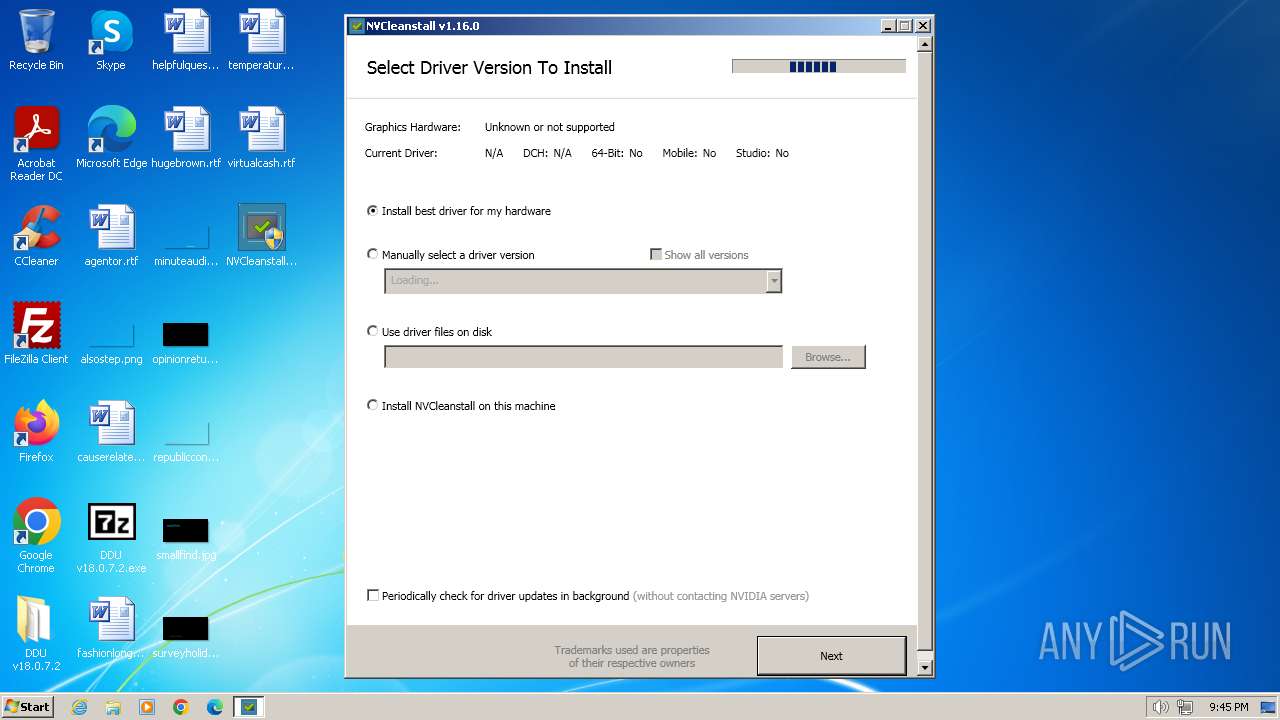Select the hugebrown.rtf file
The width and height of the screenshot is (1280, 720).
pyautogui.click(x=186, y=139)
